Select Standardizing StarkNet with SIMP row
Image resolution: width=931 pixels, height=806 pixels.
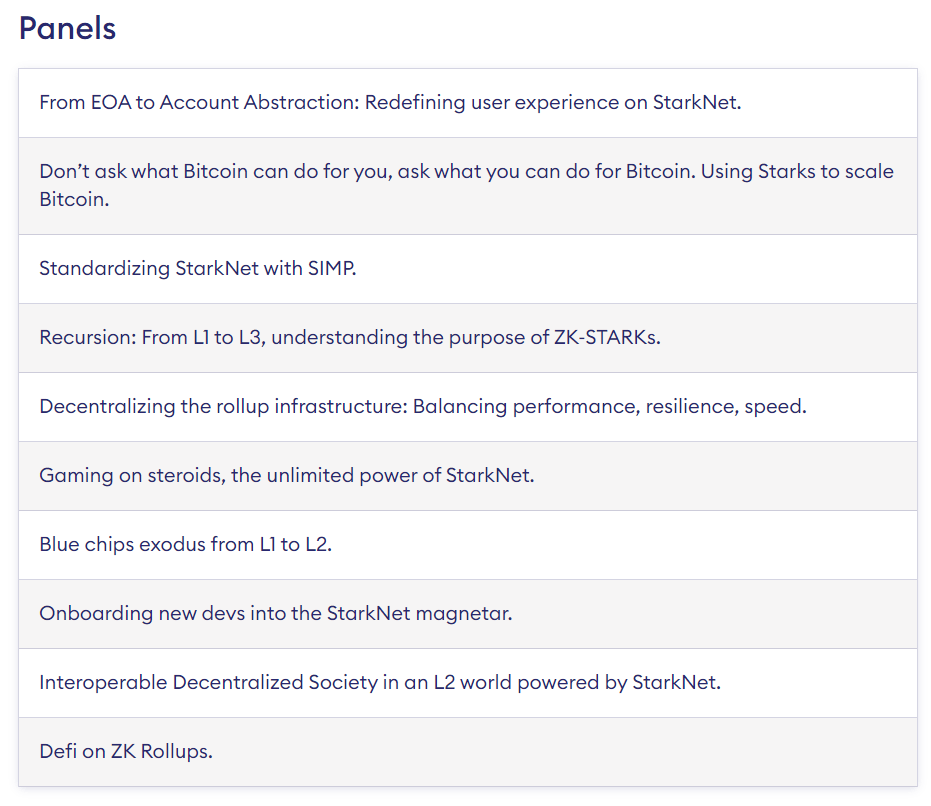pyautogui.click(x=468, y=269)
